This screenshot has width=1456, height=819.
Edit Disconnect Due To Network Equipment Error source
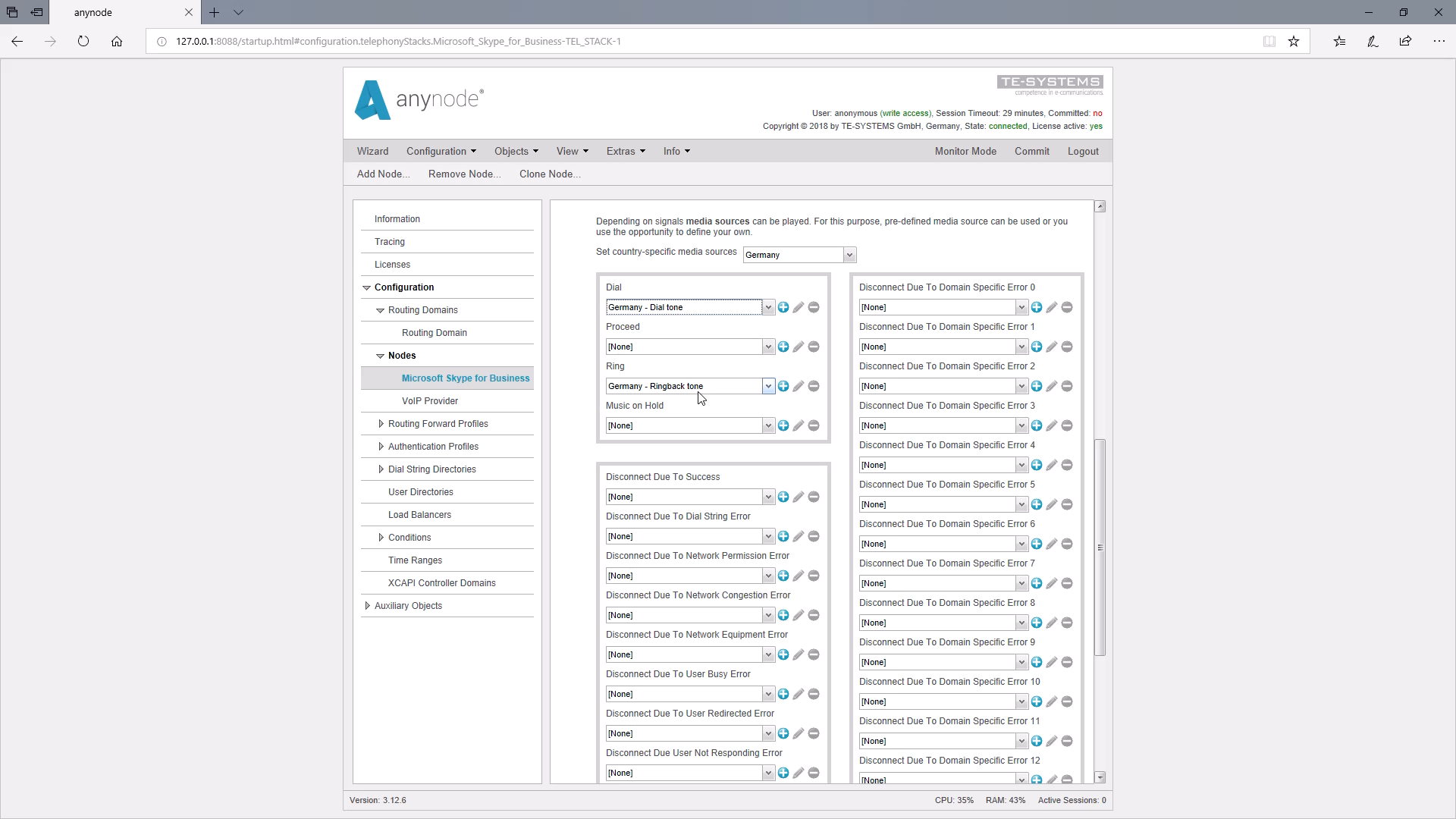pos(799,654)
